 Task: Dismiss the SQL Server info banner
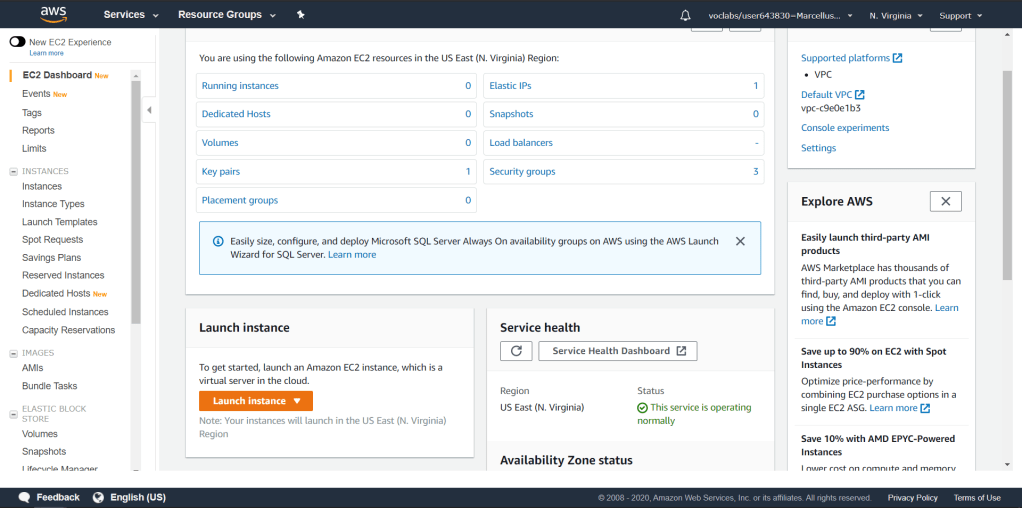pyautogui.click(x=740, y=241)
